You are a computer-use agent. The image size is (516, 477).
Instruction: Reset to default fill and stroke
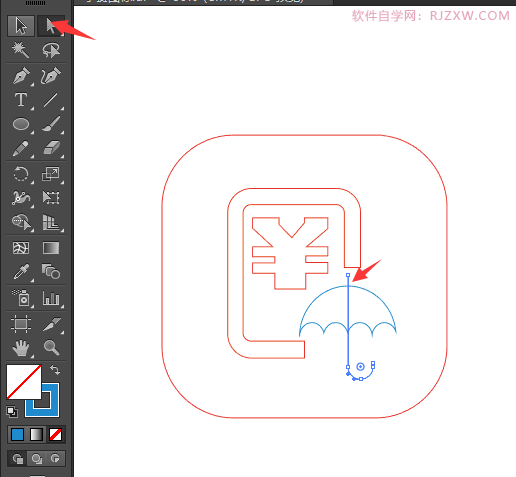click(x=12, y=412)
